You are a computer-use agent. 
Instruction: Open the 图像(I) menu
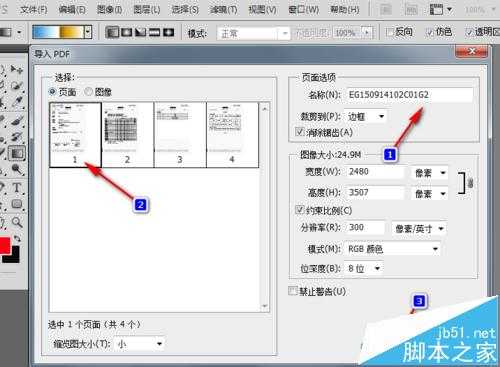point(109,10)
